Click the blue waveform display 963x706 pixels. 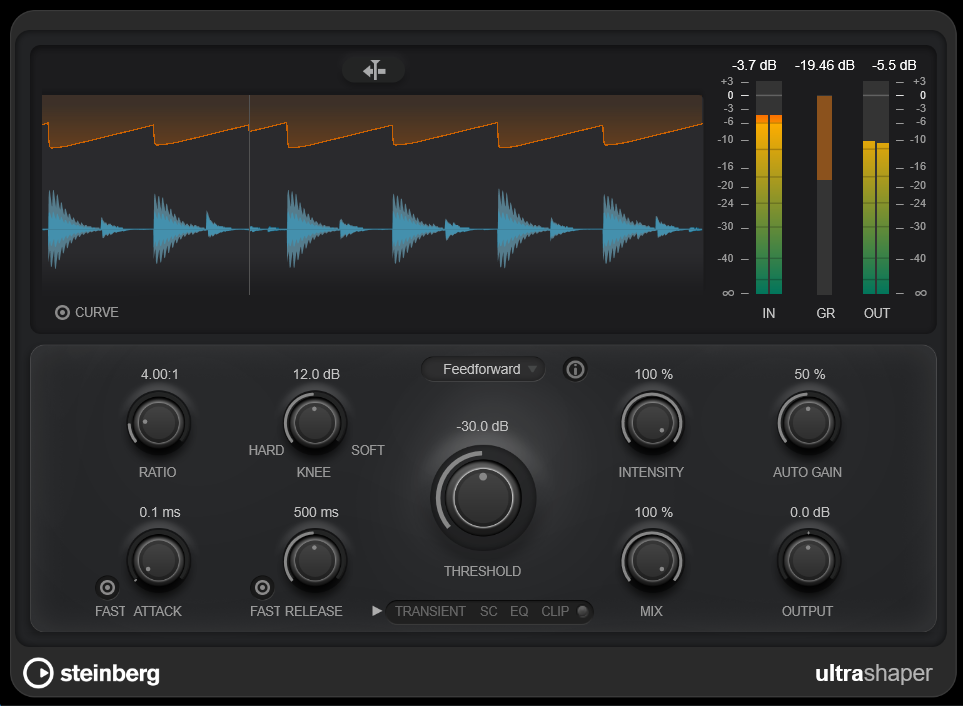click(372, 229)
